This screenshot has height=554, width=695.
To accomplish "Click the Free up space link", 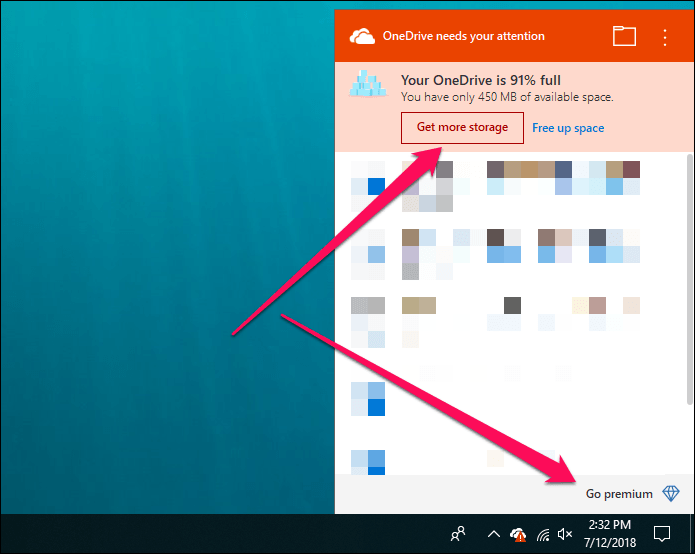I will 568,128.
